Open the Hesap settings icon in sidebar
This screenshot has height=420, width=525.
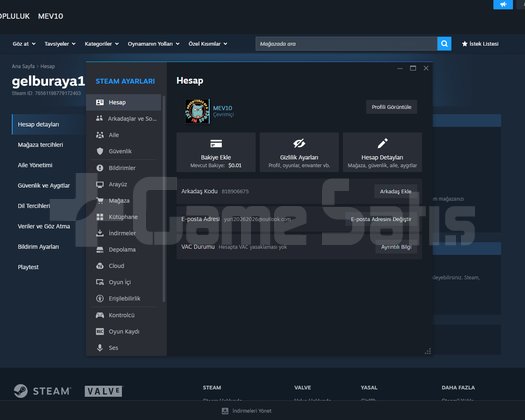pyautogui.click(x=100, y=102)
